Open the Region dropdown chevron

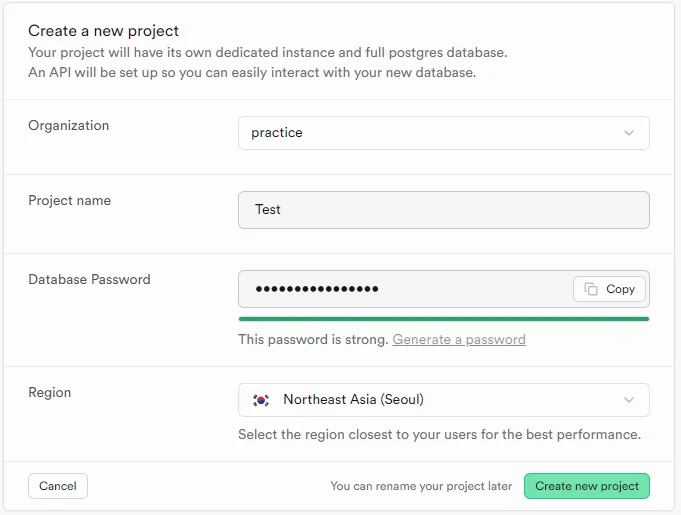(x=629, y=400)
